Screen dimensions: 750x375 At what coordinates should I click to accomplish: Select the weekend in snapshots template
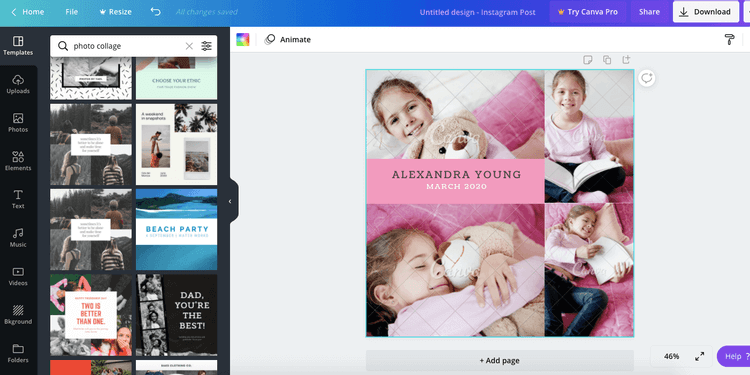coord(176,144)
